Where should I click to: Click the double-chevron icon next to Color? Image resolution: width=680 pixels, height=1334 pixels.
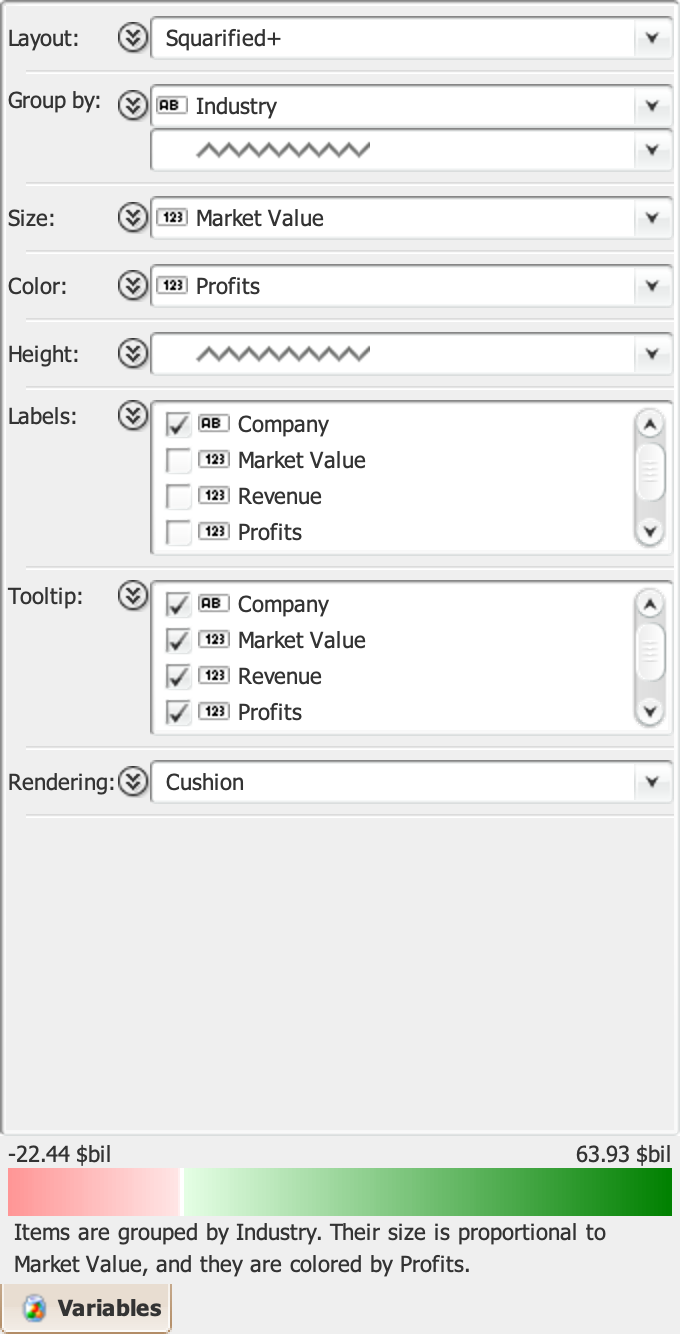tap(132, 286)
